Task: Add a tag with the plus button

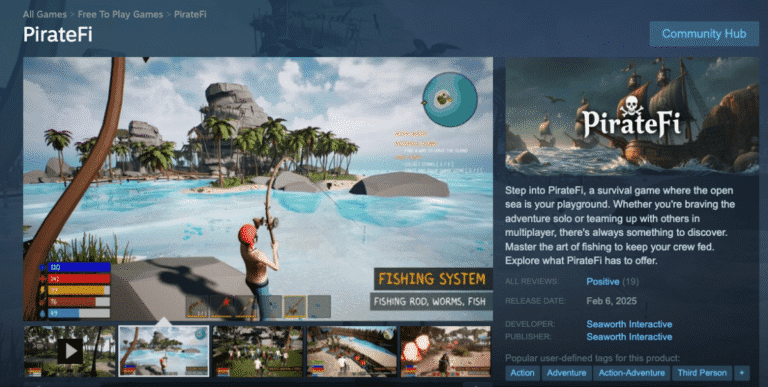Action: pos(742,373)
